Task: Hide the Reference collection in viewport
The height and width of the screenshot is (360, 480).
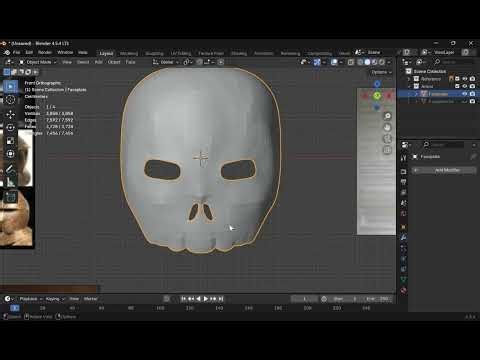Action: tap(465, 79)
